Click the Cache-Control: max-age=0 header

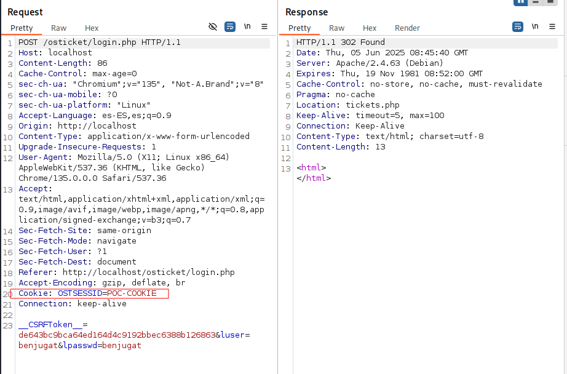tap(78, 74)
